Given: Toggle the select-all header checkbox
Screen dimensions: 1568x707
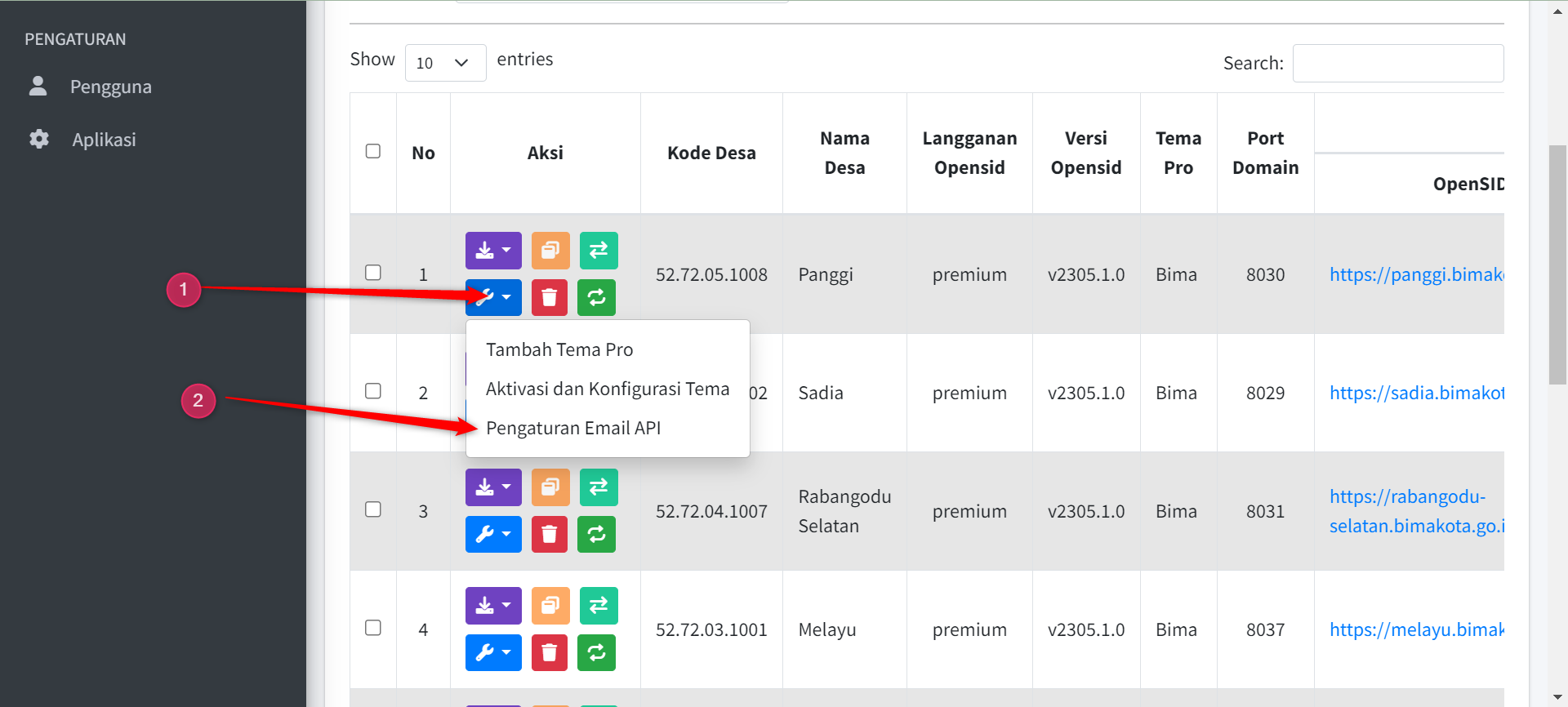Looking at the screenshot, I should point(373,151).
